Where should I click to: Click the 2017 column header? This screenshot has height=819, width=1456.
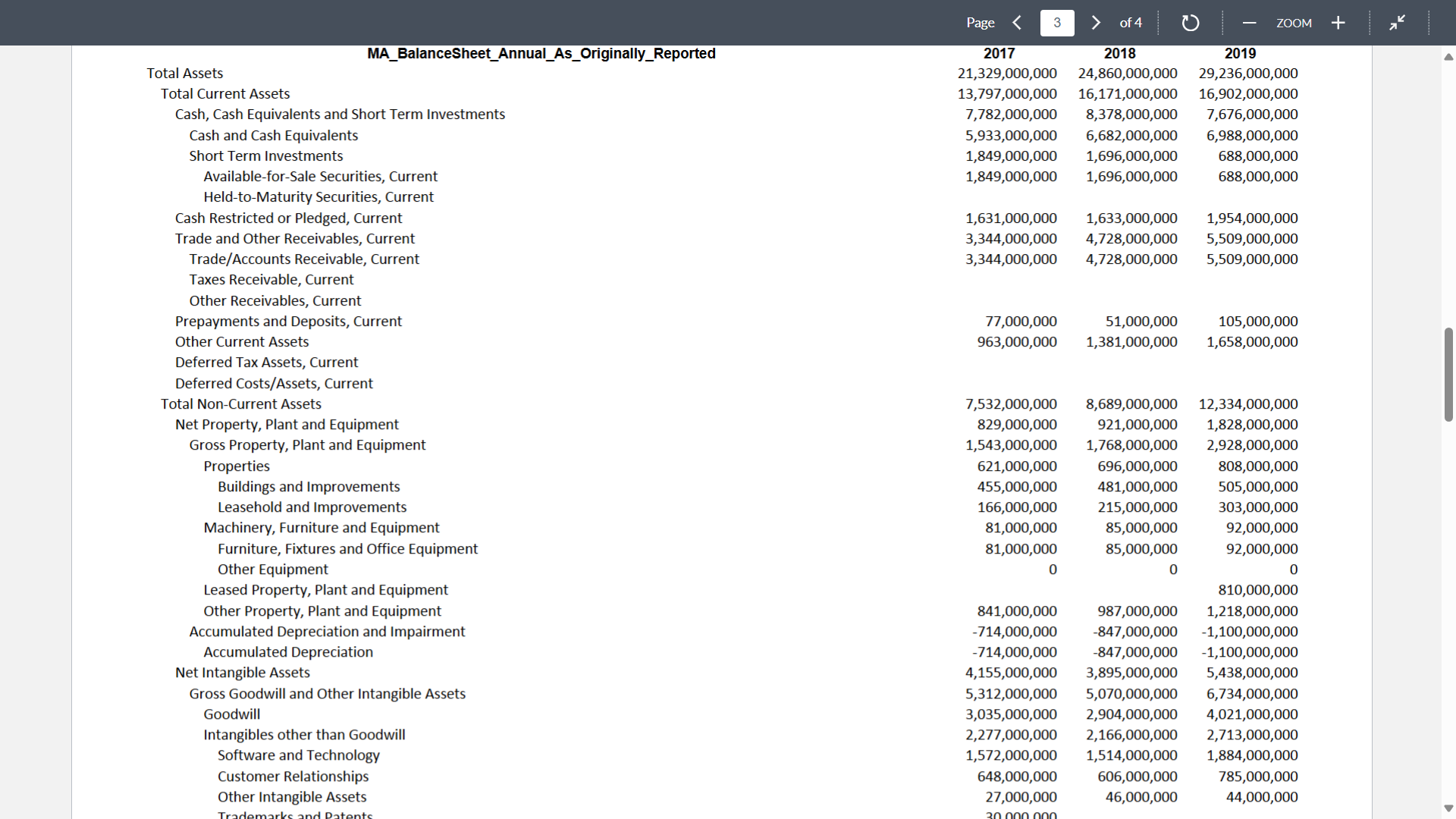click(999, 53)
